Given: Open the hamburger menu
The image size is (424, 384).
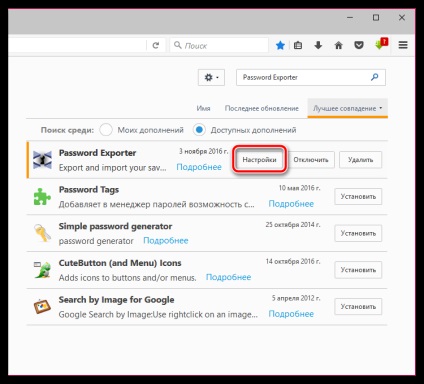Looking at the screenshot, I should (x=403, y=45).
